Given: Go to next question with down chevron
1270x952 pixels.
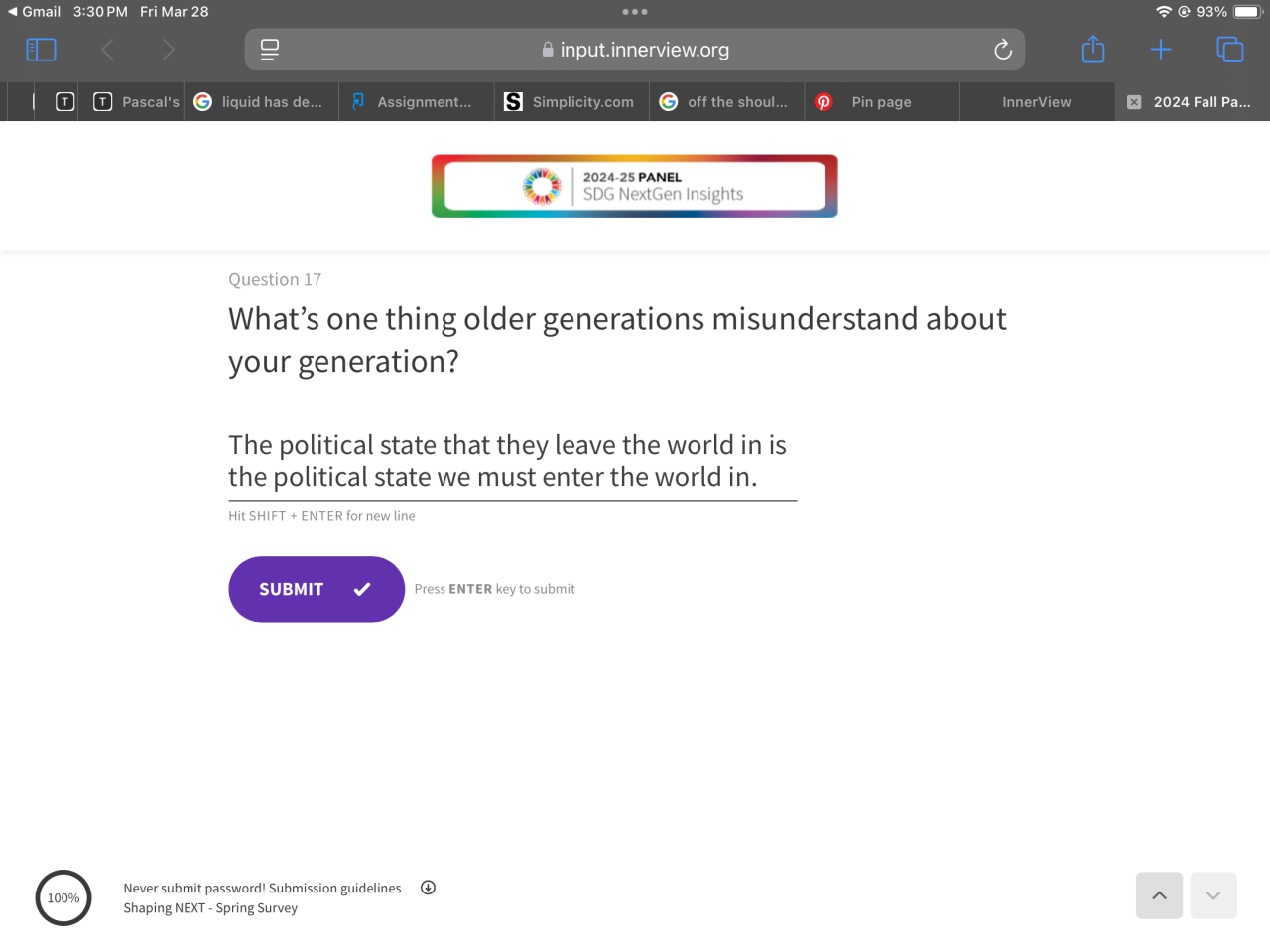Looking at the screenshot, I should tap(1213, 895).
